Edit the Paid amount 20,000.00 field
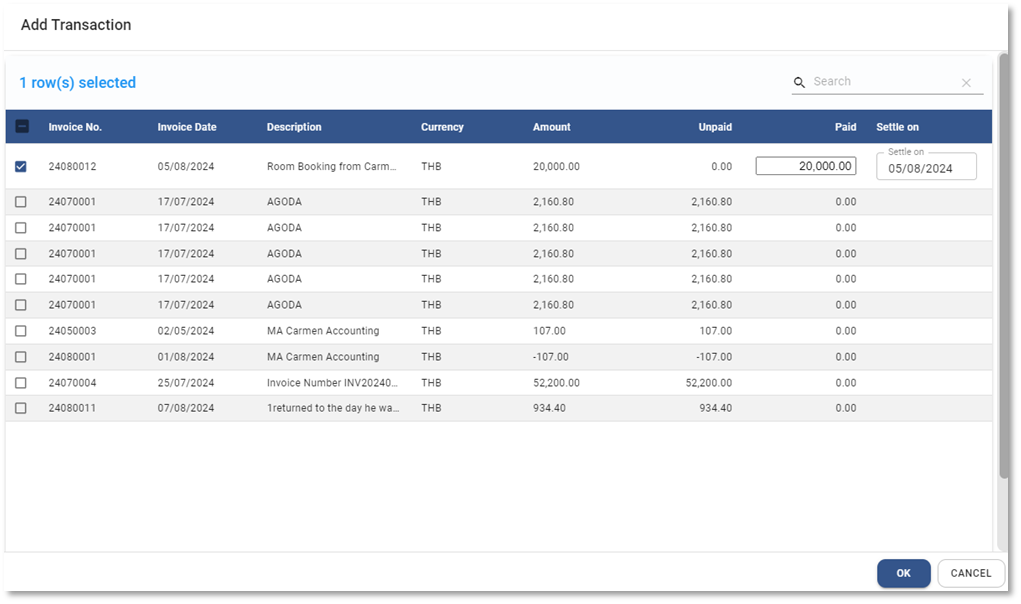The width and height of the screenshot is (1021, 604). pyautogui.click(x=806, y=167)
